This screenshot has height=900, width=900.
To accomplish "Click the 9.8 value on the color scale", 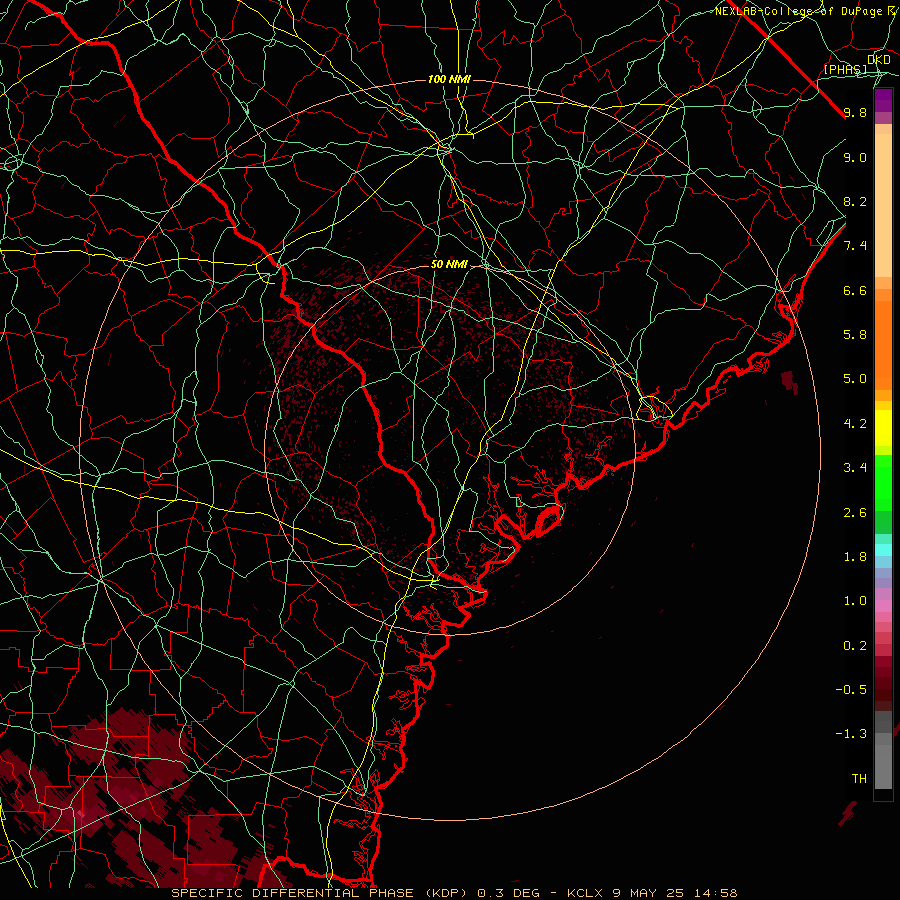I will (855, 112).
